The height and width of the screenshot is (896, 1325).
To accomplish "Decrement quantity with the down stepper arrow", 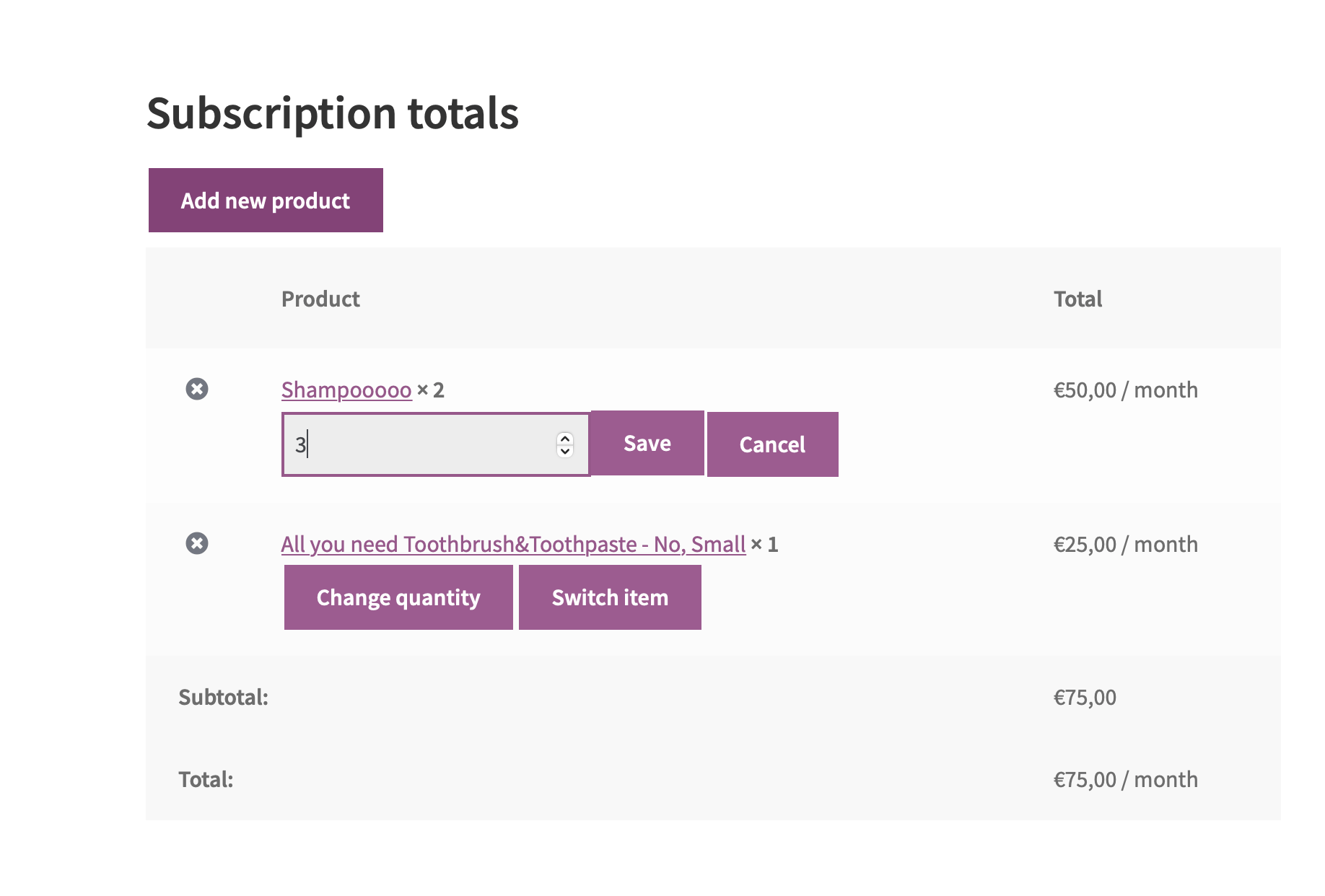I will pos(564,451).
